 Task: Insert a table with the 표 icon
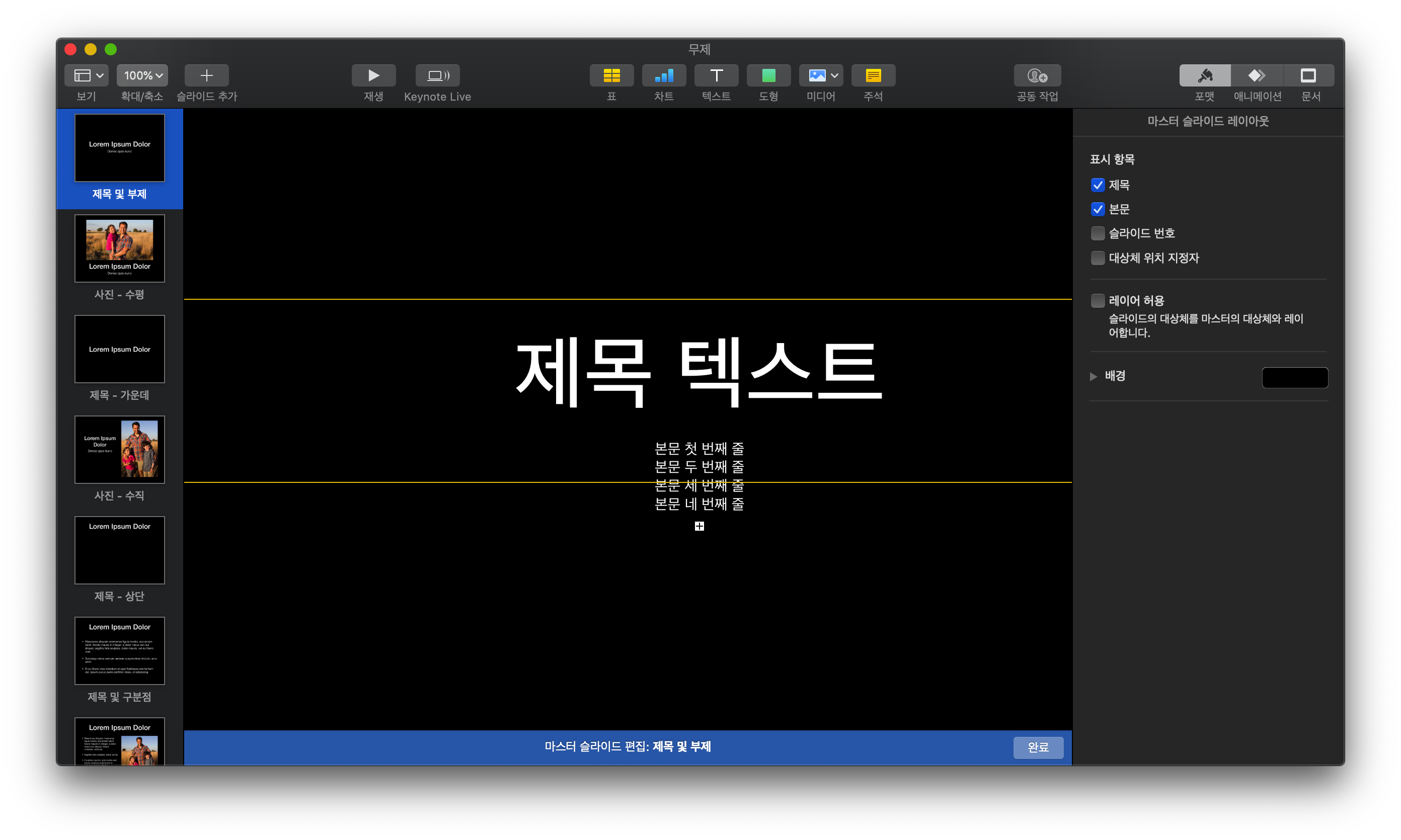pos(611,75)
